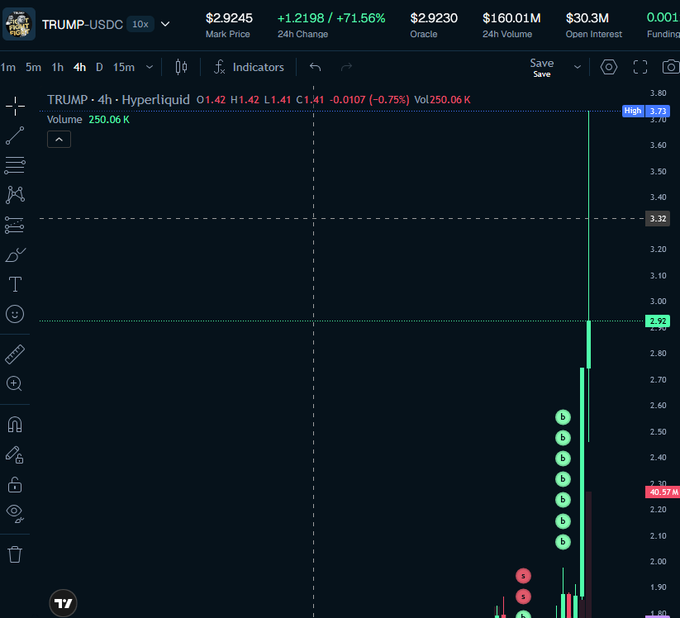Redo the chart action

tap(347, 67)
